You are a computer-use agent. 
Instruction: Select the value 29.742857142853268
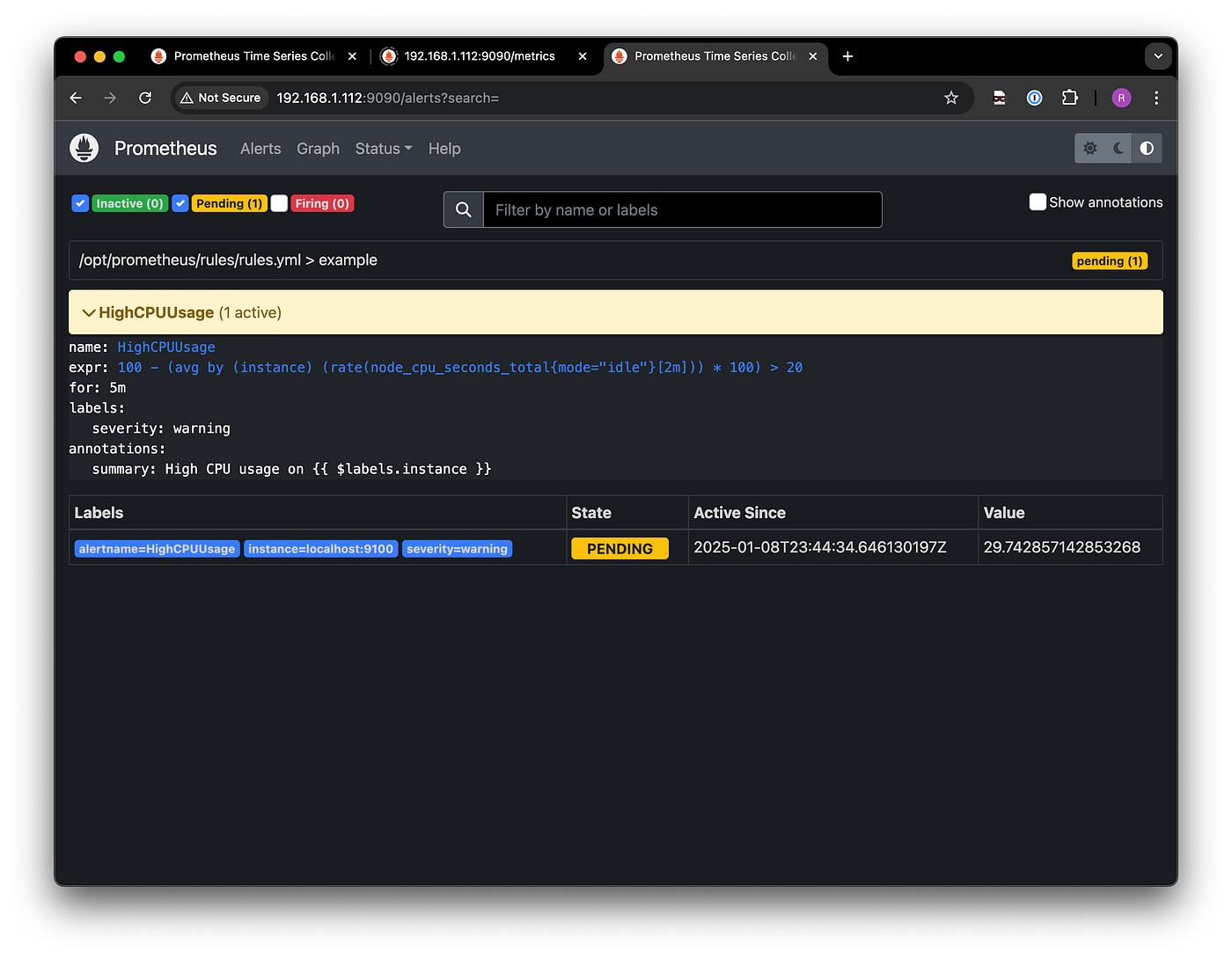click(1062, 547)
